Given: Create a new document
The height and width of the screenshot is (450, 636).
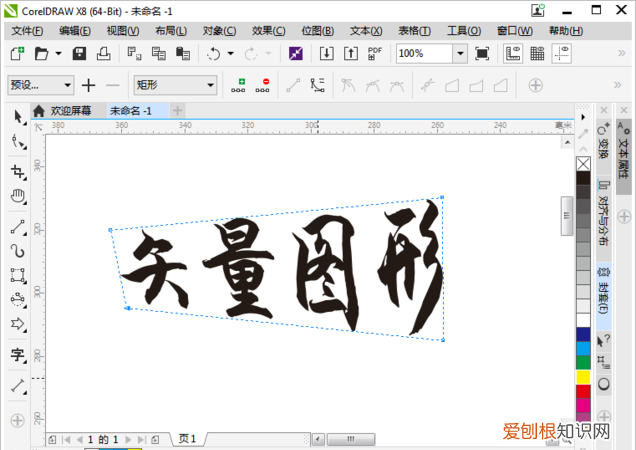Looking at the screenshot, I should 17,54.
